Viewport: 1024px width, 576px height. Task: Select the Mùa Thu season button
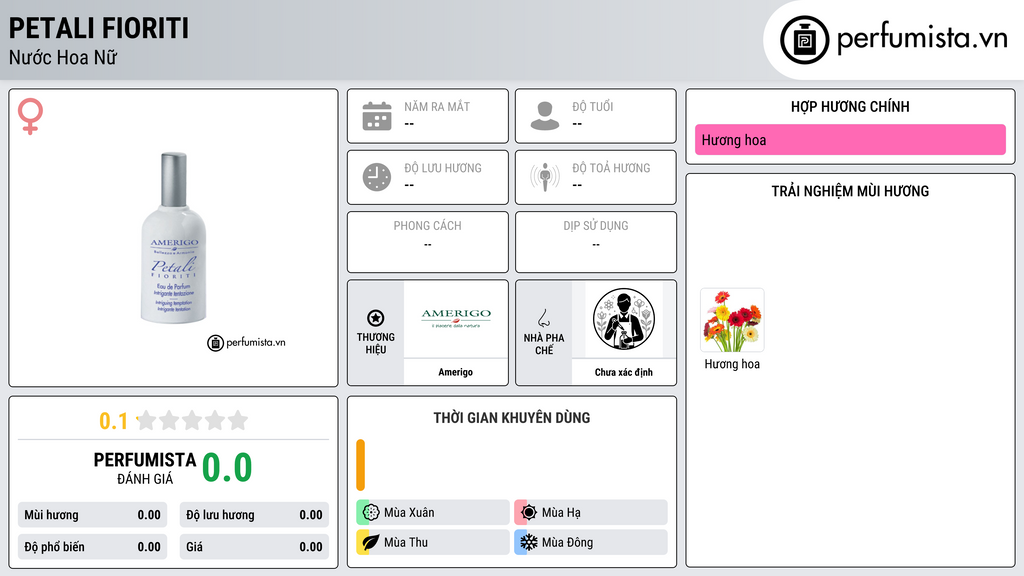coord(433,542)
